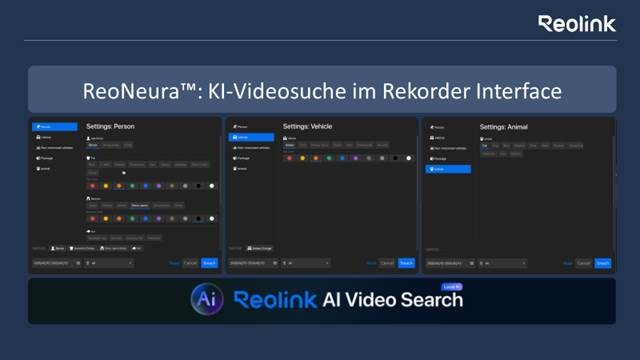This screenshot has height=360, width=640.
Task: Pick yellow swatch in Settings: Vehicle color row
Action: (302, 158)
